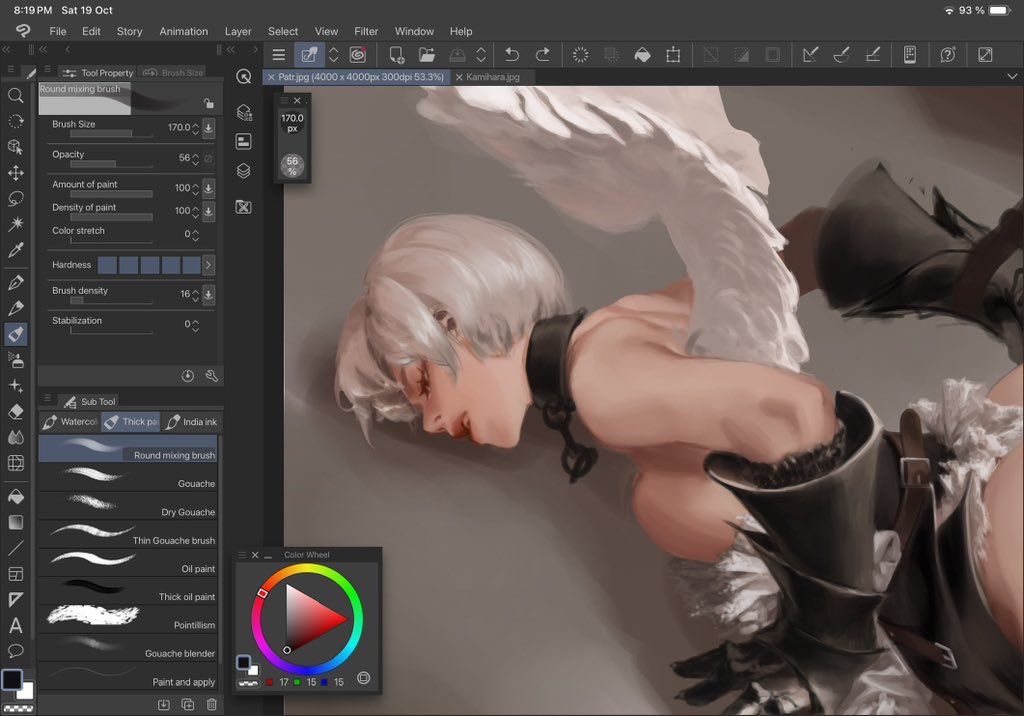Select the Auto select magic wand tool

(x=16, y=224)
